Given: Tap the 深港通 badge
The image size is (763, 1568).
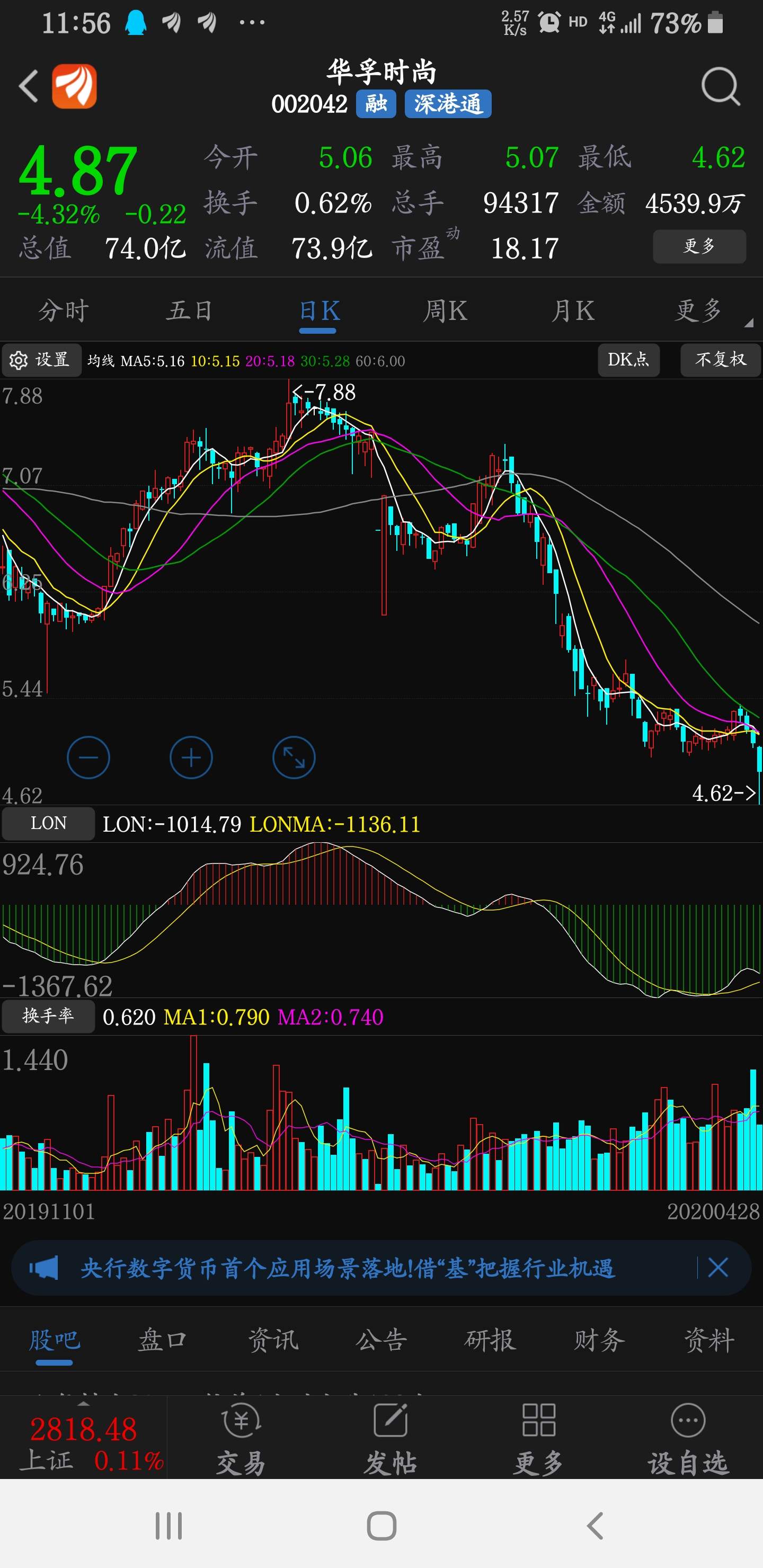Looking at the screenshot, I should pos(448,103).
